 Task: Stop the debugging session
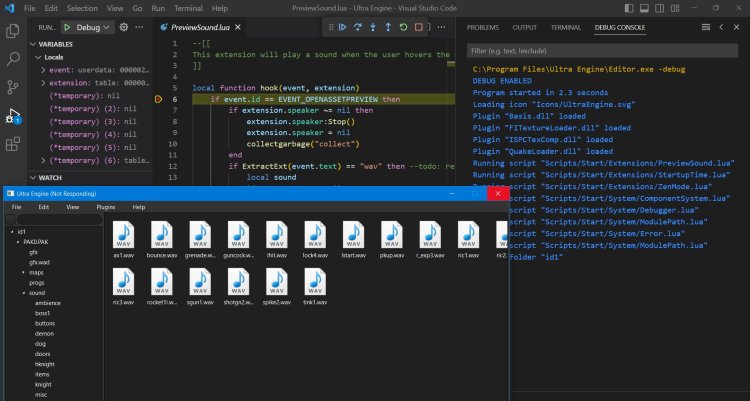[x=419, y=28]
